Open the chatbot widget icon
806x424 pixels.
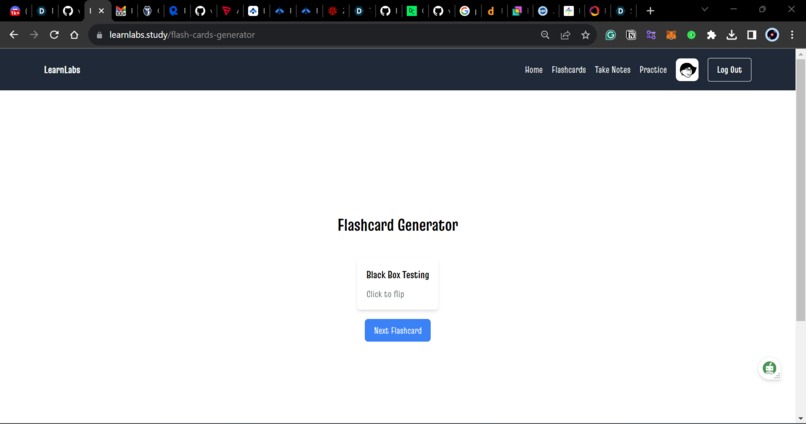tap(770, 368)
